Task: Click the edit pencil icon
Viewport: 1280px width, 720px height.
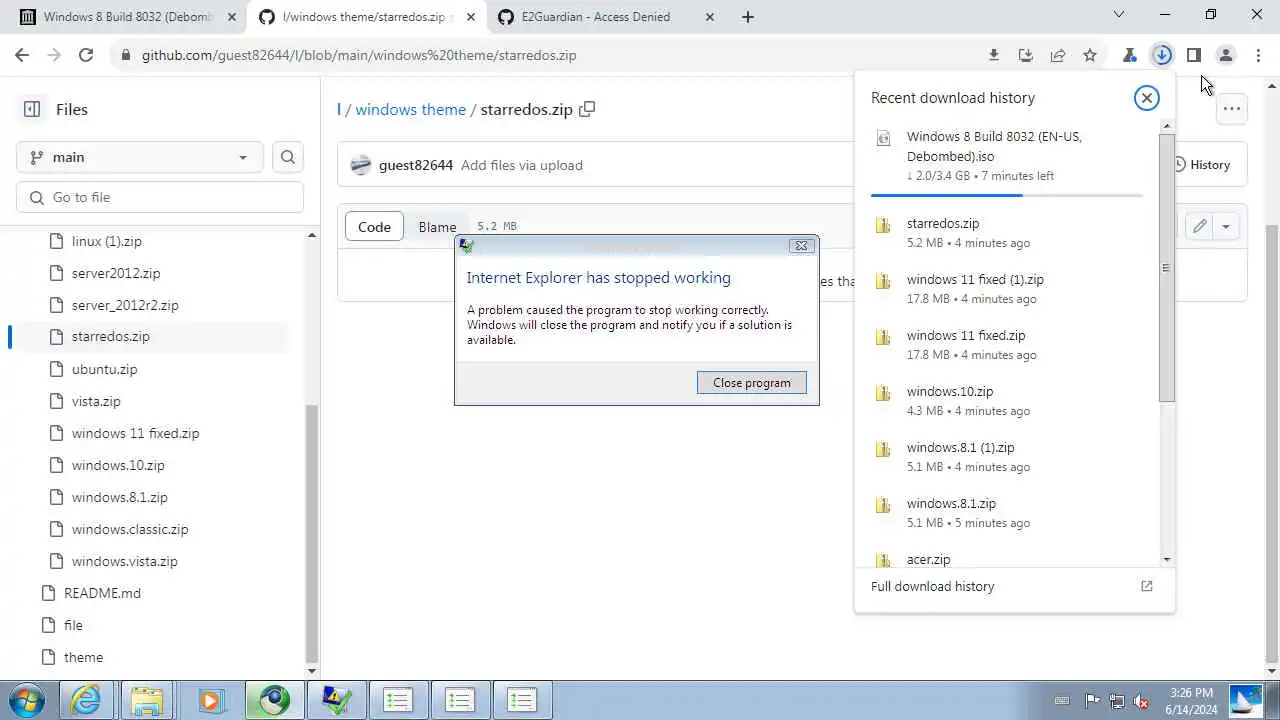Action: [x=1199, y=226]
